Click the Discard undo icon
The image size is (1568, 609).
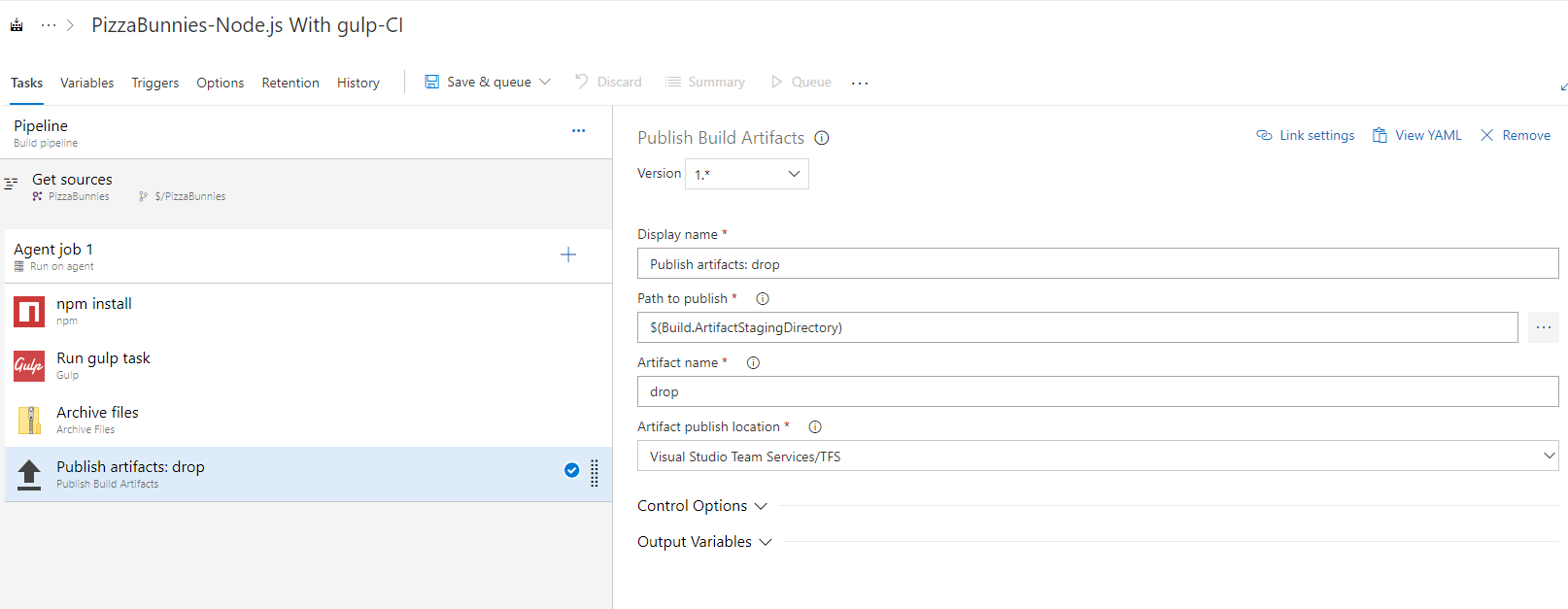point(582,82)
